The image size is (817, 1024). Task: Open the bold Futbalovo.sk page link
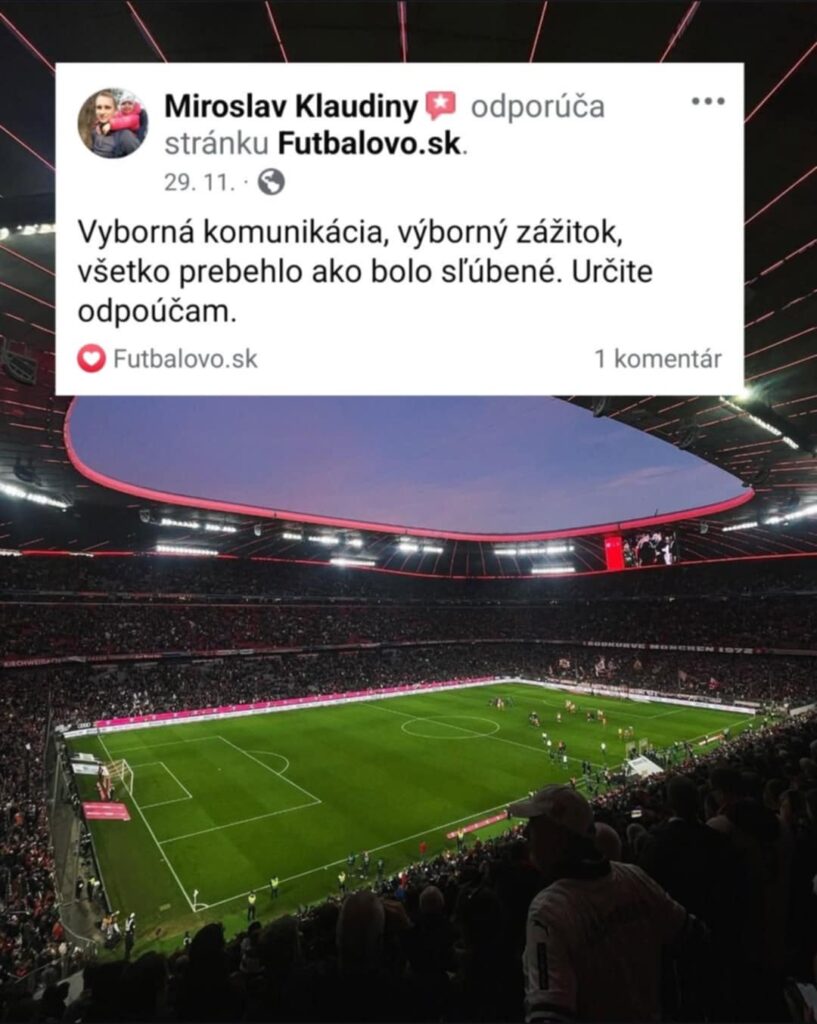pyautogui.click(x=370, y=144)
